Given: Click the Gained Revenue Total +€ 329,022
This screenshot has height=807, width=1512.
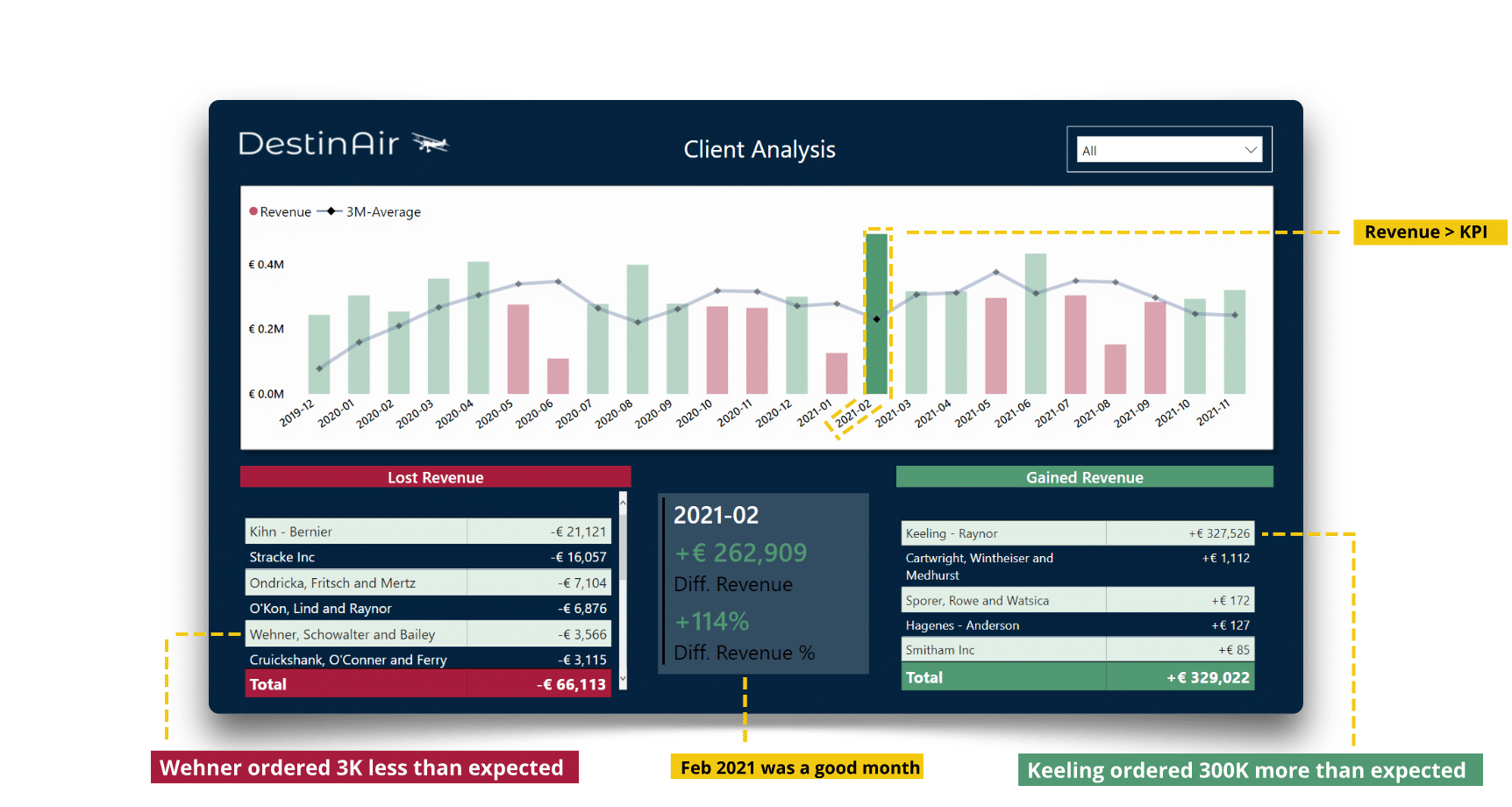Looking at the screenshot, I should pyautogui.click(x=1078, y=677).
